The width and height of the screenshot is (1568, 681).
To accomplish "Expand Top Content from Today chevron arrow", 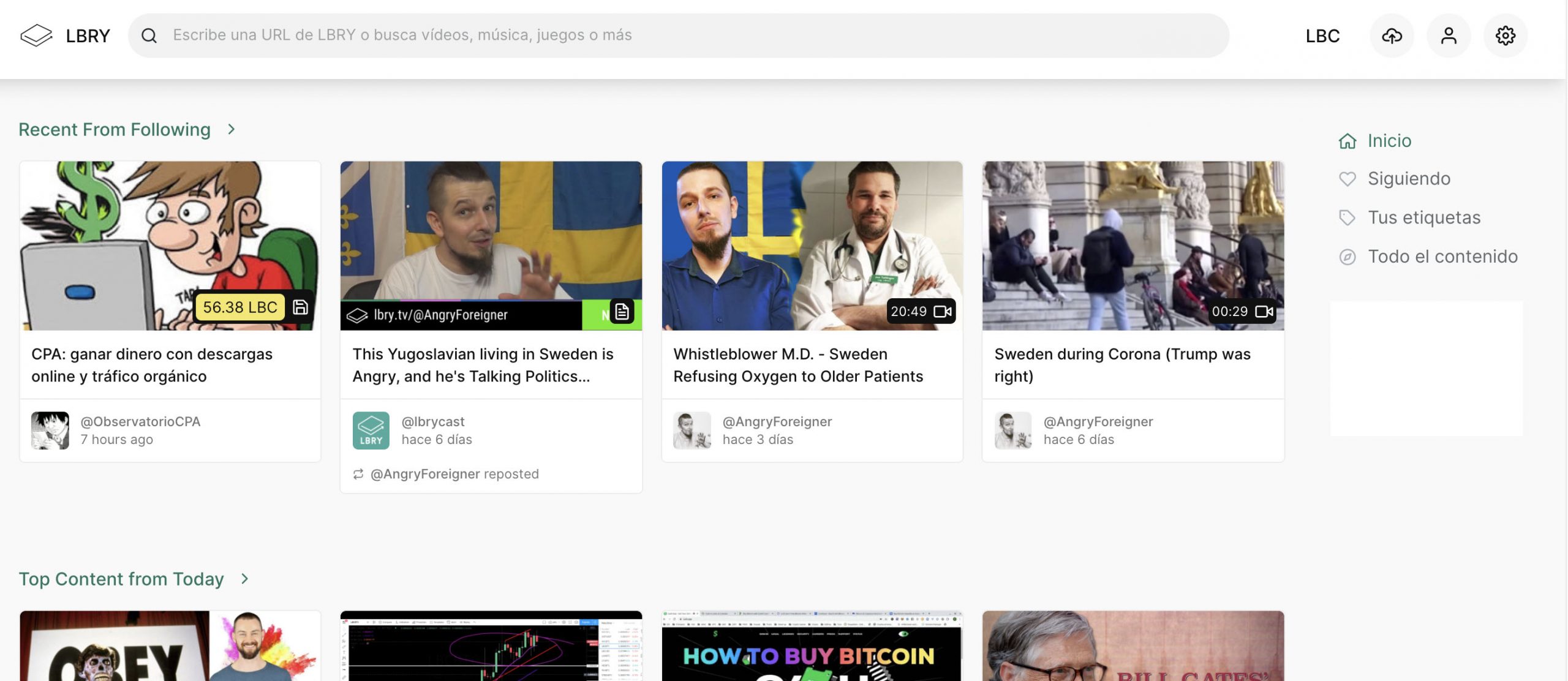I will pos(244,579).
